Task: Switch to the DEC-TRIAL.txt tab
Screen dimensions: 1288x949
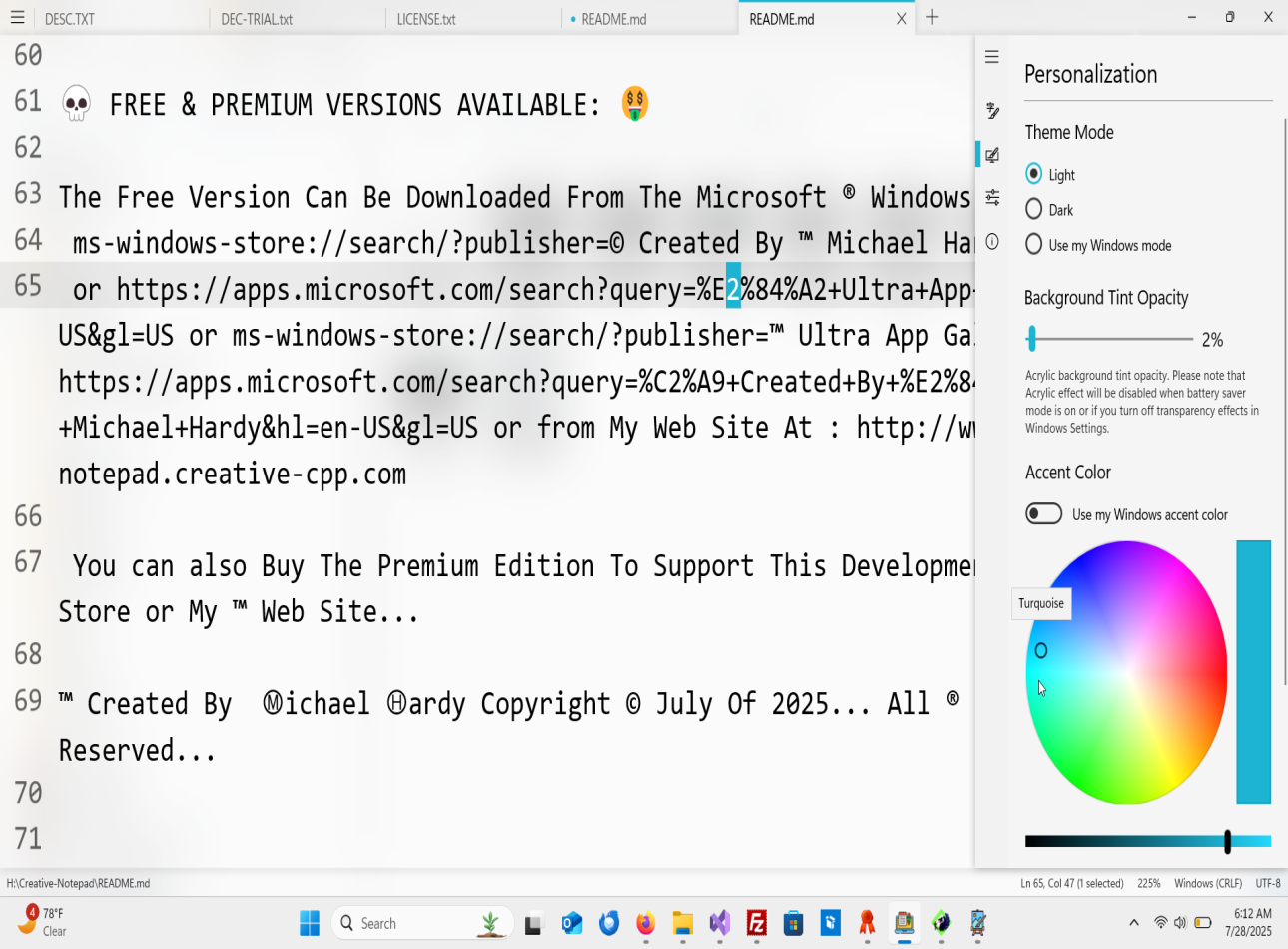Action: 297,18
